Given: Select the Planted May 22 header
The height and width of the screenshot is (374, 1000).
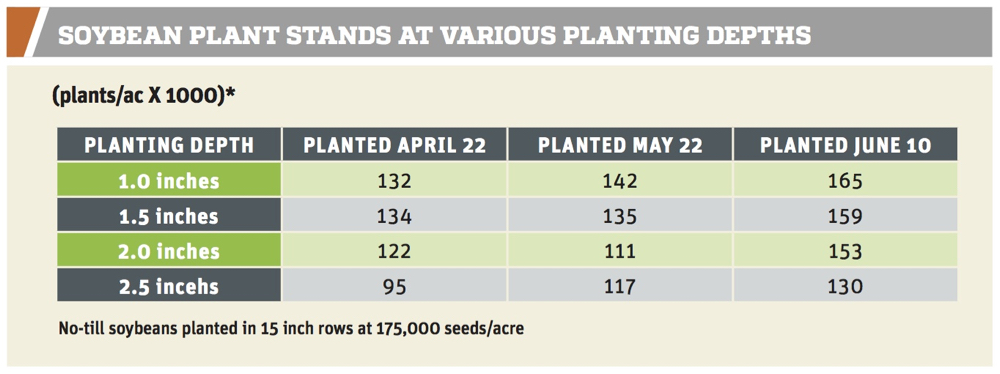Looking at the screenshot, I should [620, 144].
